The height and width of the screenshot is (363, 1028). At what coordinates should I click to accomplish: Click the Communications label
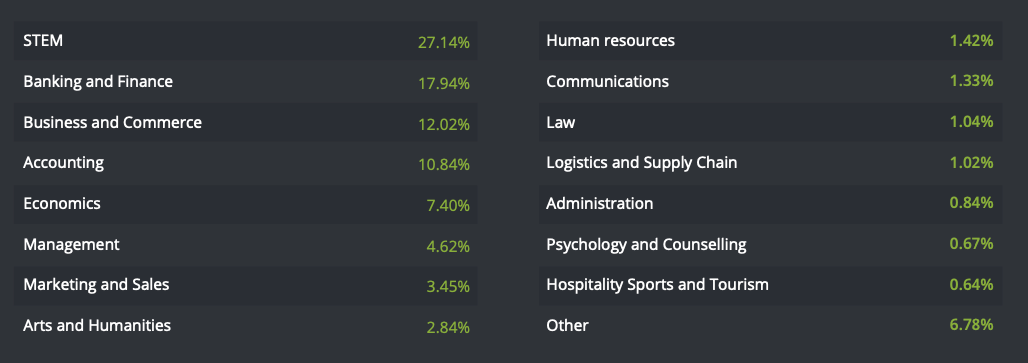pos(607,81)
